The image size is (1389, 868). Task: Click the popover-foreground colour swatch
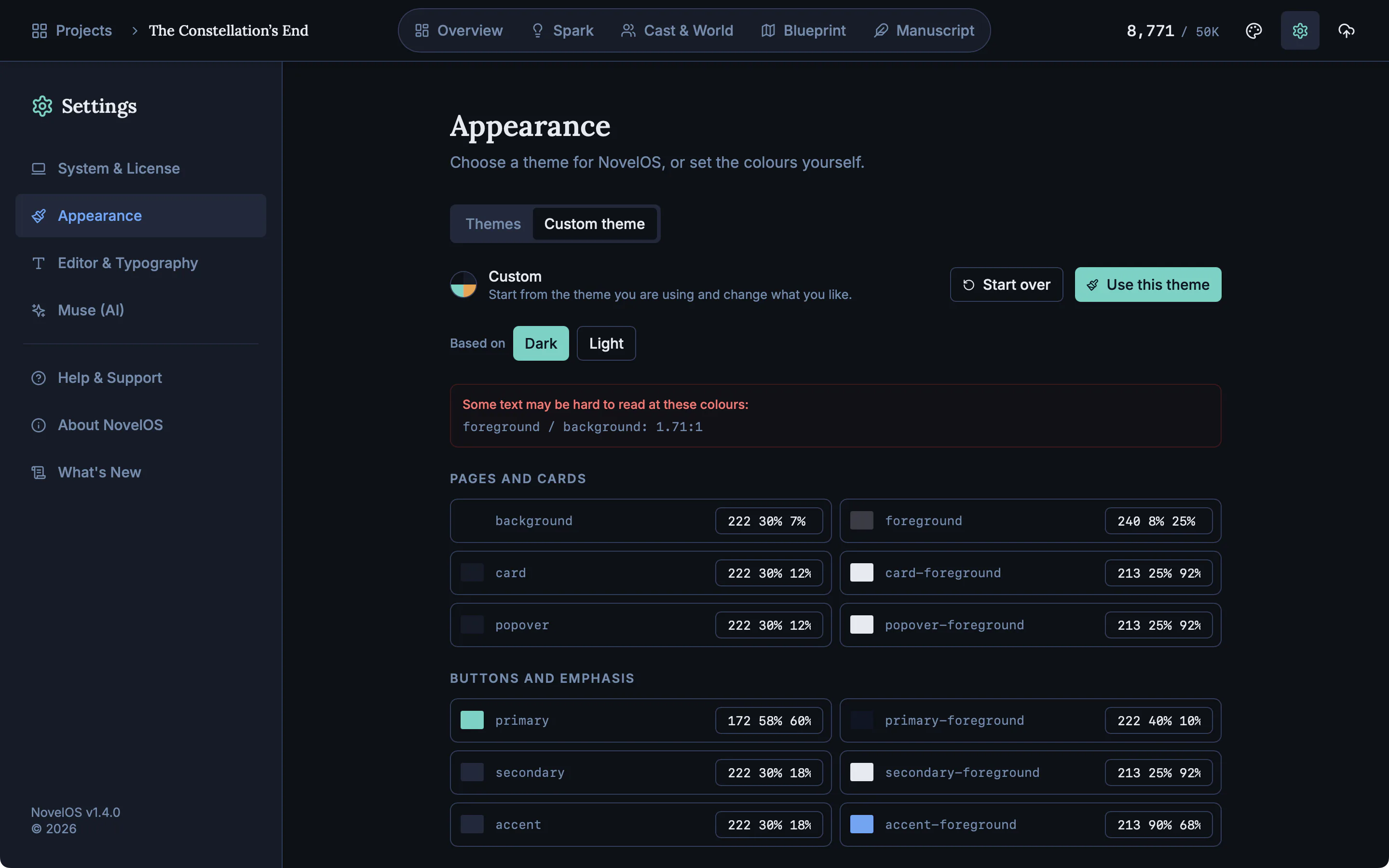[x=861, y=624]
